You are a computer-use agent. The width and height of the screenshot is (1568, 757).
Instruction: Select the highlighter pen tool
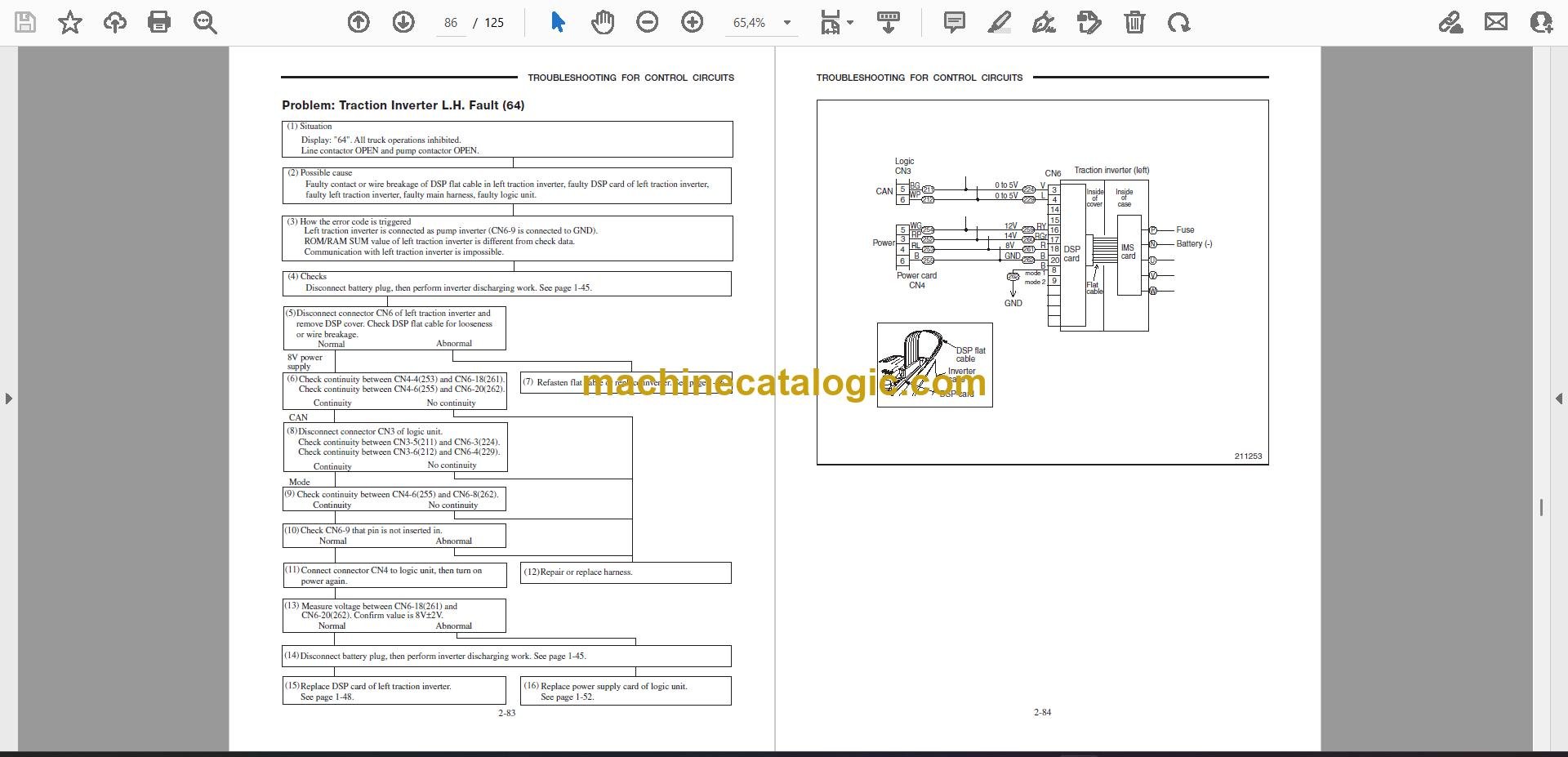[999, 22]
